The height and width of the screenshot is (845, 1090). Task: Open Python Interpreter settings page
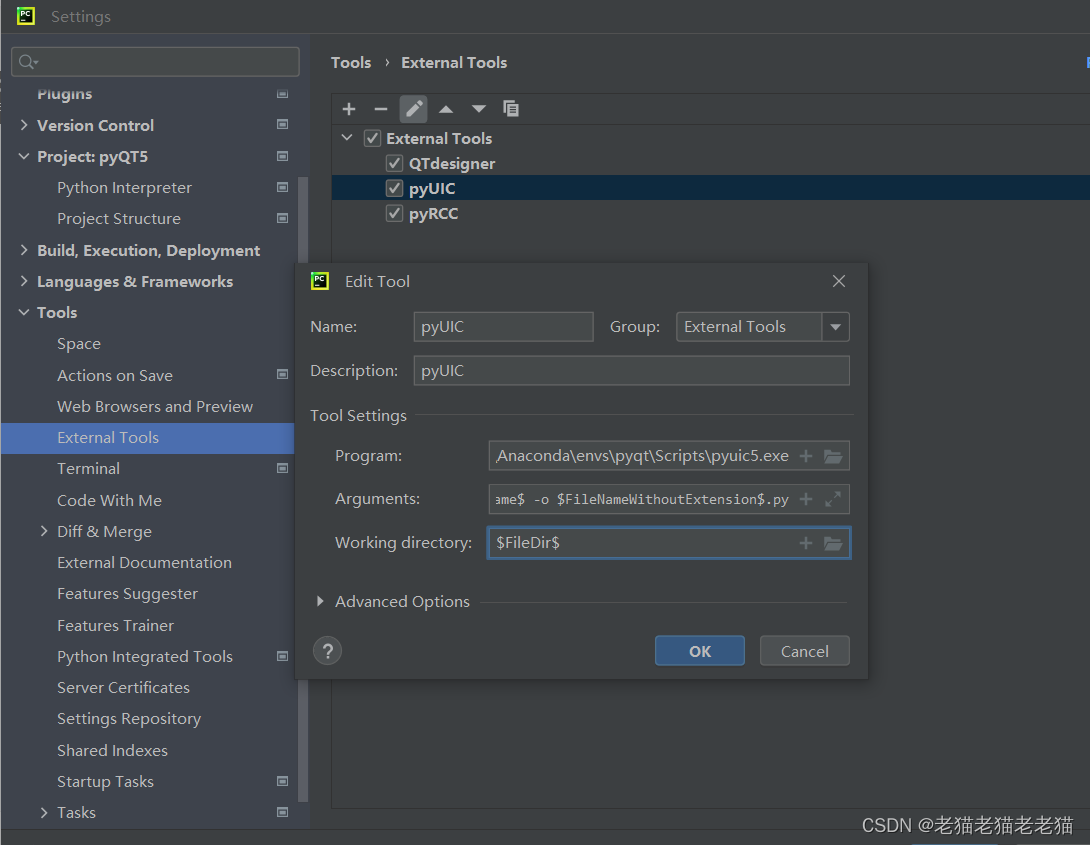click(124, 188)
